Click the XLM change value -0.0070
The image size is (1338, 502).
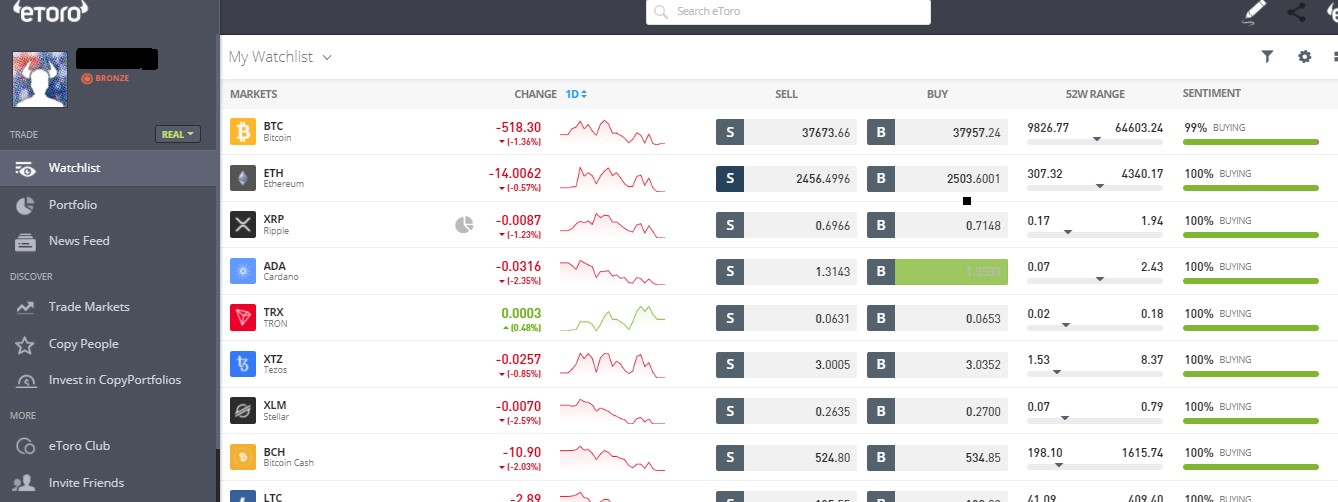(x=518, y=405)
